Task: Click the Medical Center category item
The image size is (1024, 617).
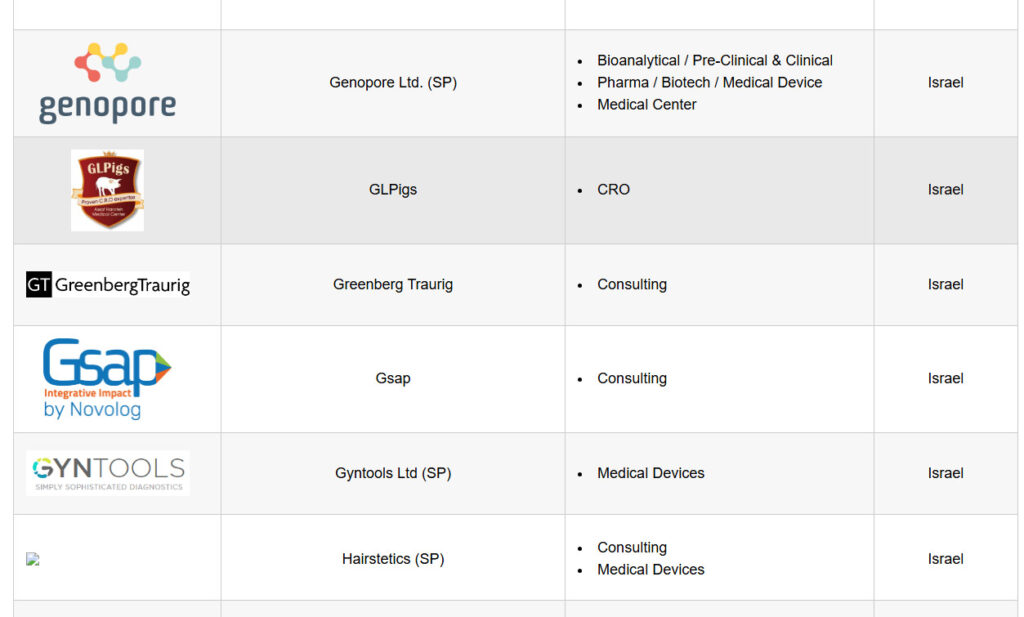Action: tap(647, 105)
